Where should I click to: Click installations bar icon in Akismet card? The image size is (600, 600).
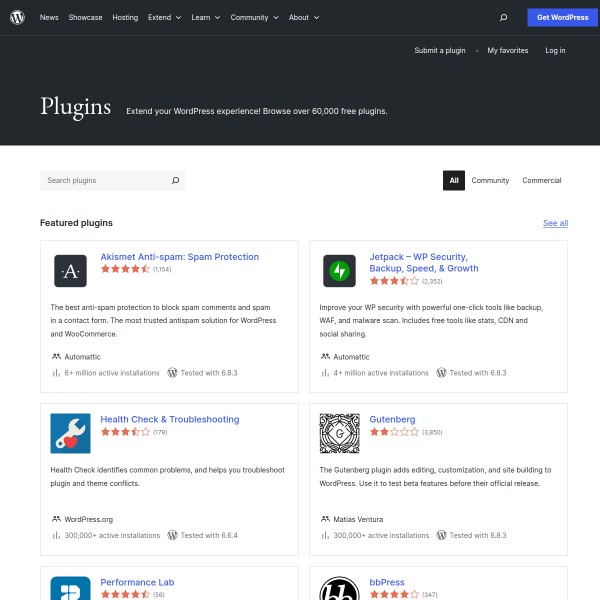tap(56, 373)
